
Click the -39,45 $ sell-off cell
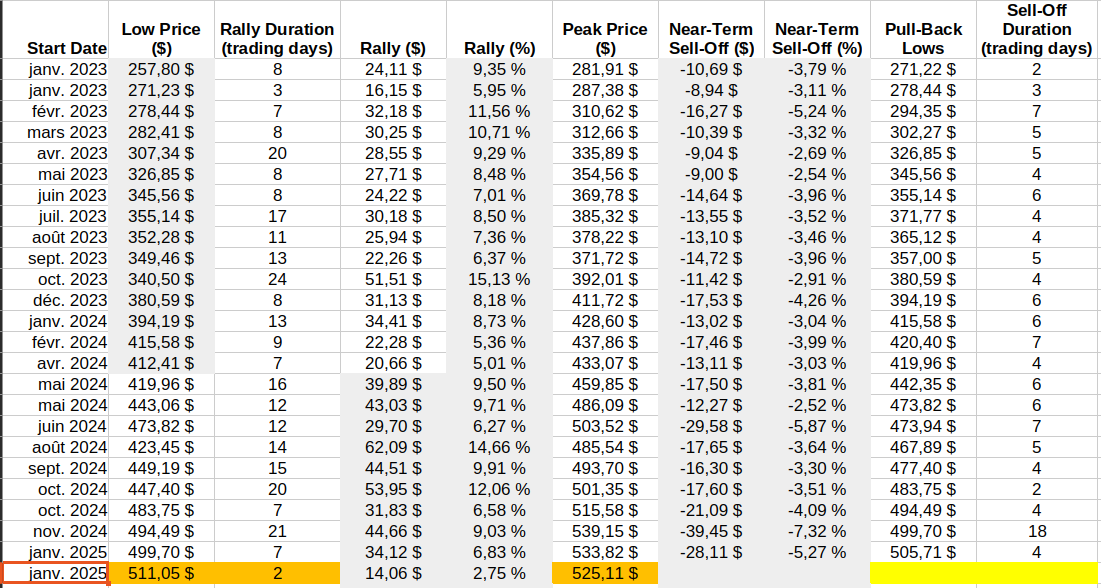tap(711, 531)
